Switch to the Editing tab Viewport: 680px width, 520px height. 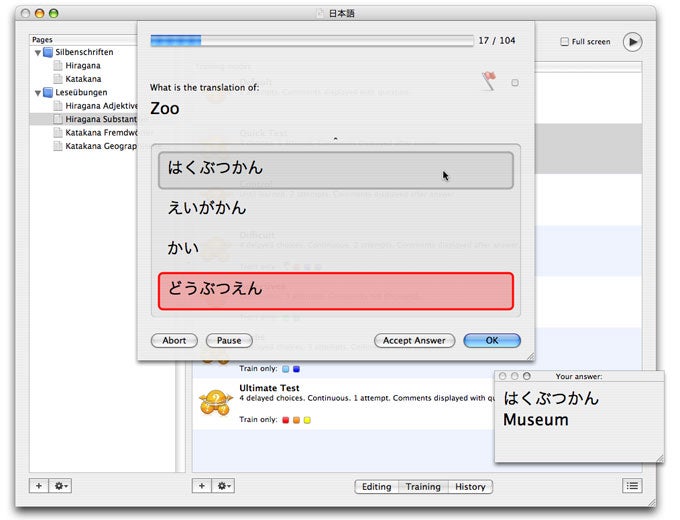point(376,487)
